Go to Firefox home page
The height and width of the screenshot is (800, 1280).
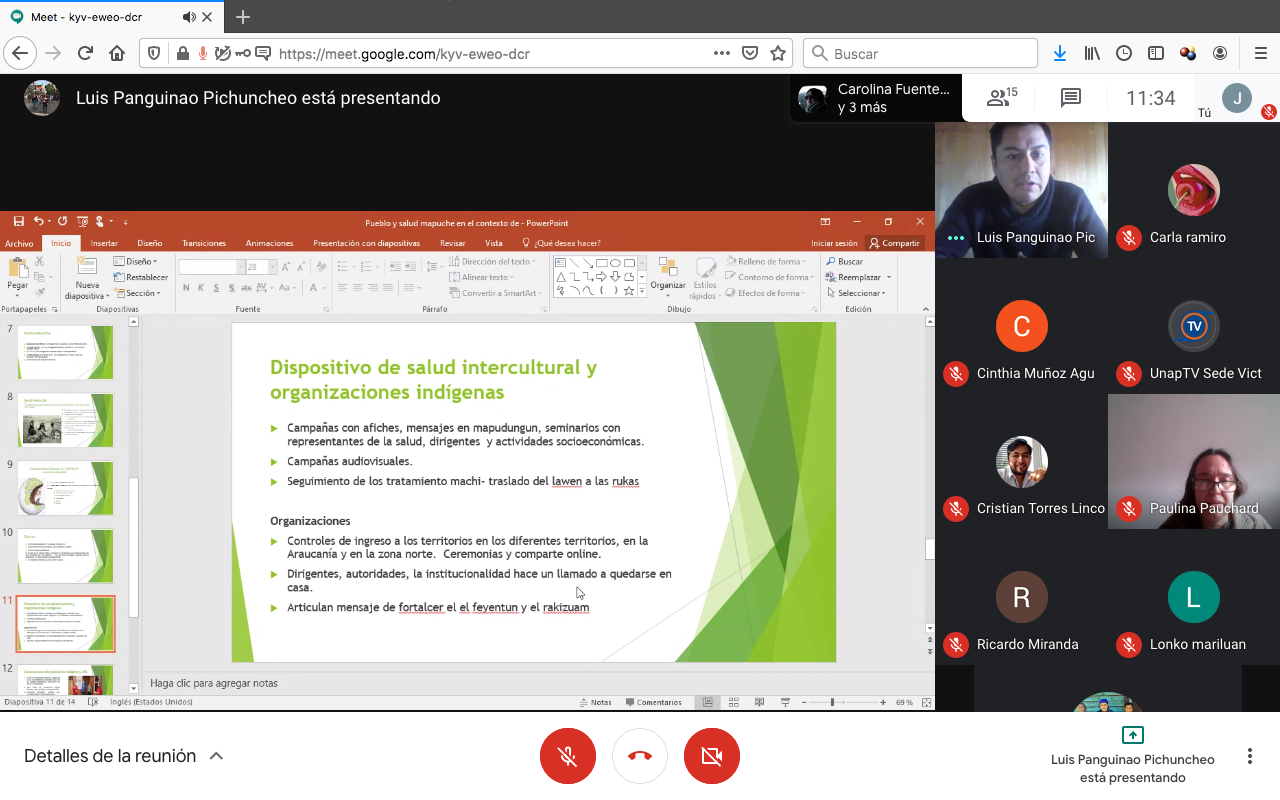click(117, 54)
